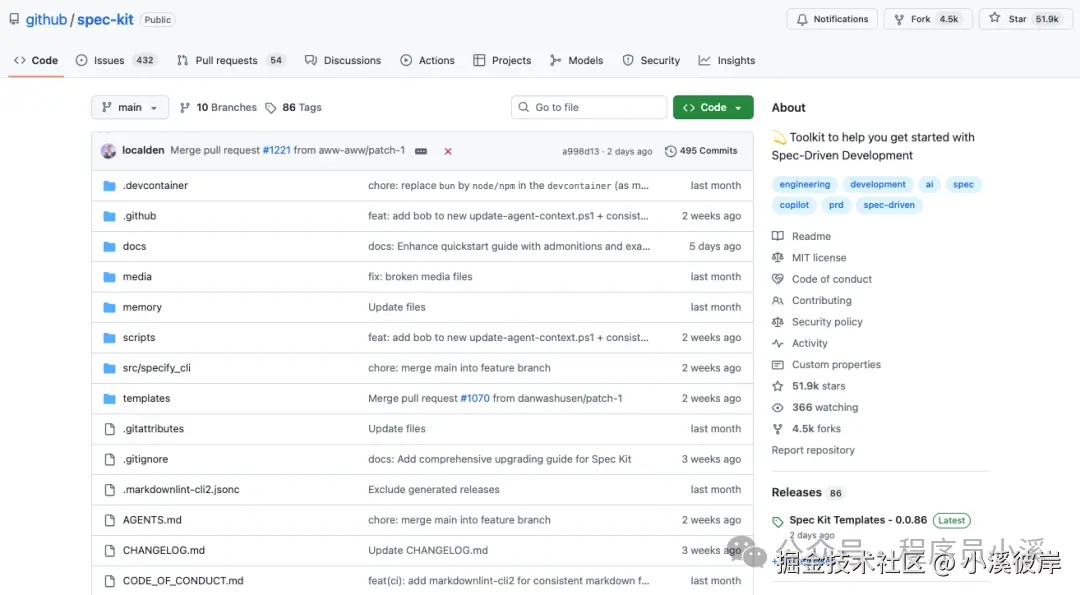Viewport: 1080px width, 595px height.
Task: Click the Notifications bell icon
Action: coord(801,19)
